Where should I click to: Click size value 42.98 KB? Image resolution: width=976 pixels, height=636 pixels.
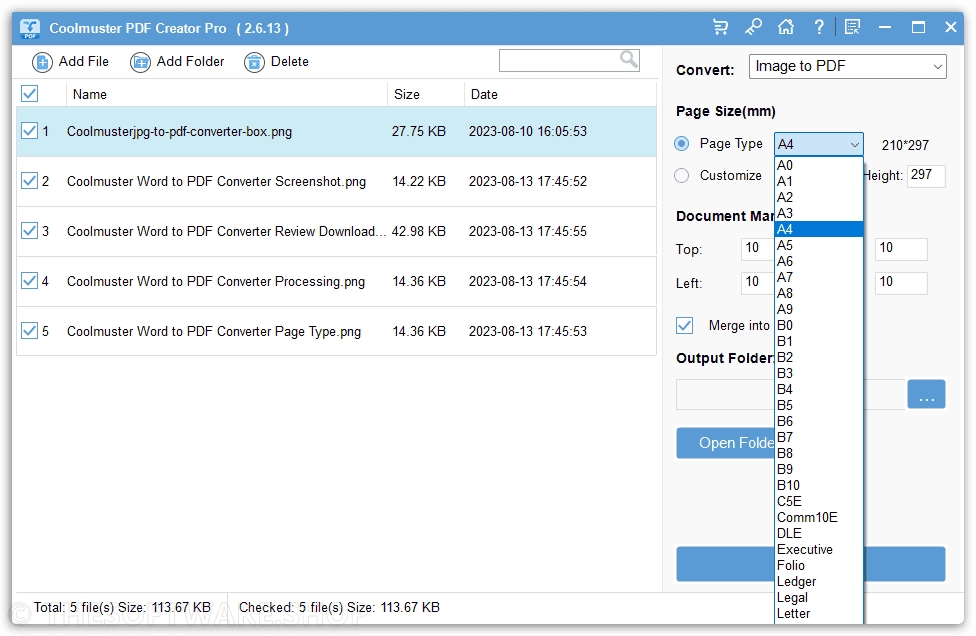pyautogui.click(x=418, y=231)
